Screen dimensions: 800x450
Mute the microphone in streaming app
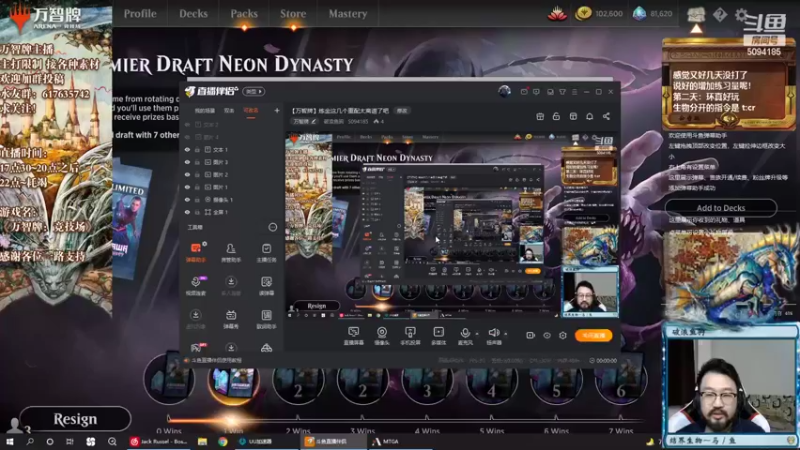465,335
